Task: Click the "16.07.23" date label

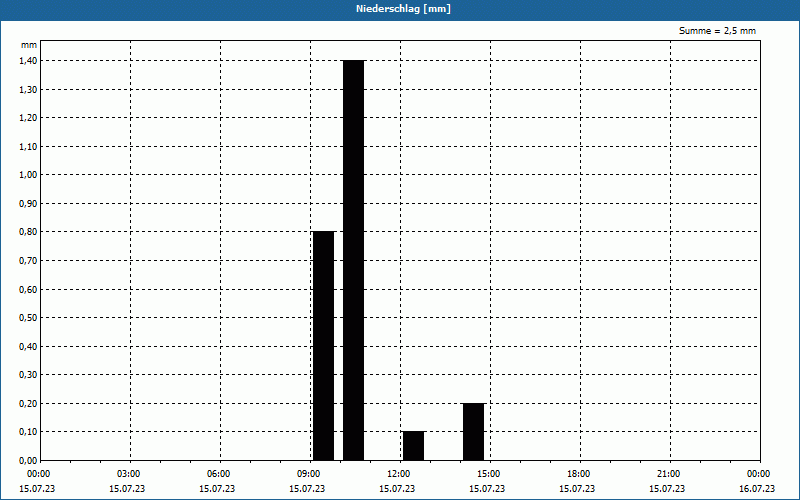Action: 757,489
